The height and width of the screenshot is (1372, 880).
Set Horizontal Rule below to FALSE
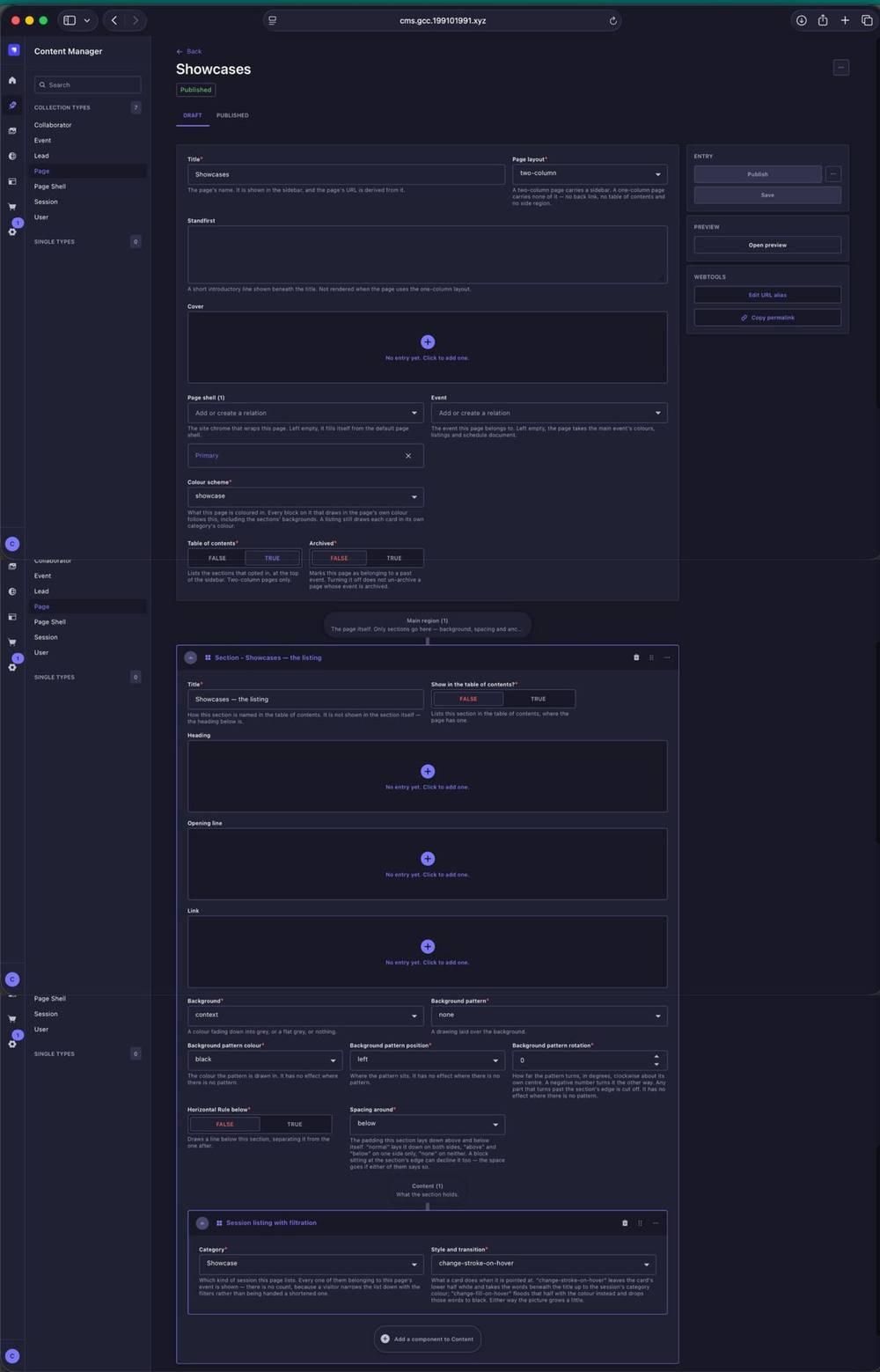click(224, 1124)
